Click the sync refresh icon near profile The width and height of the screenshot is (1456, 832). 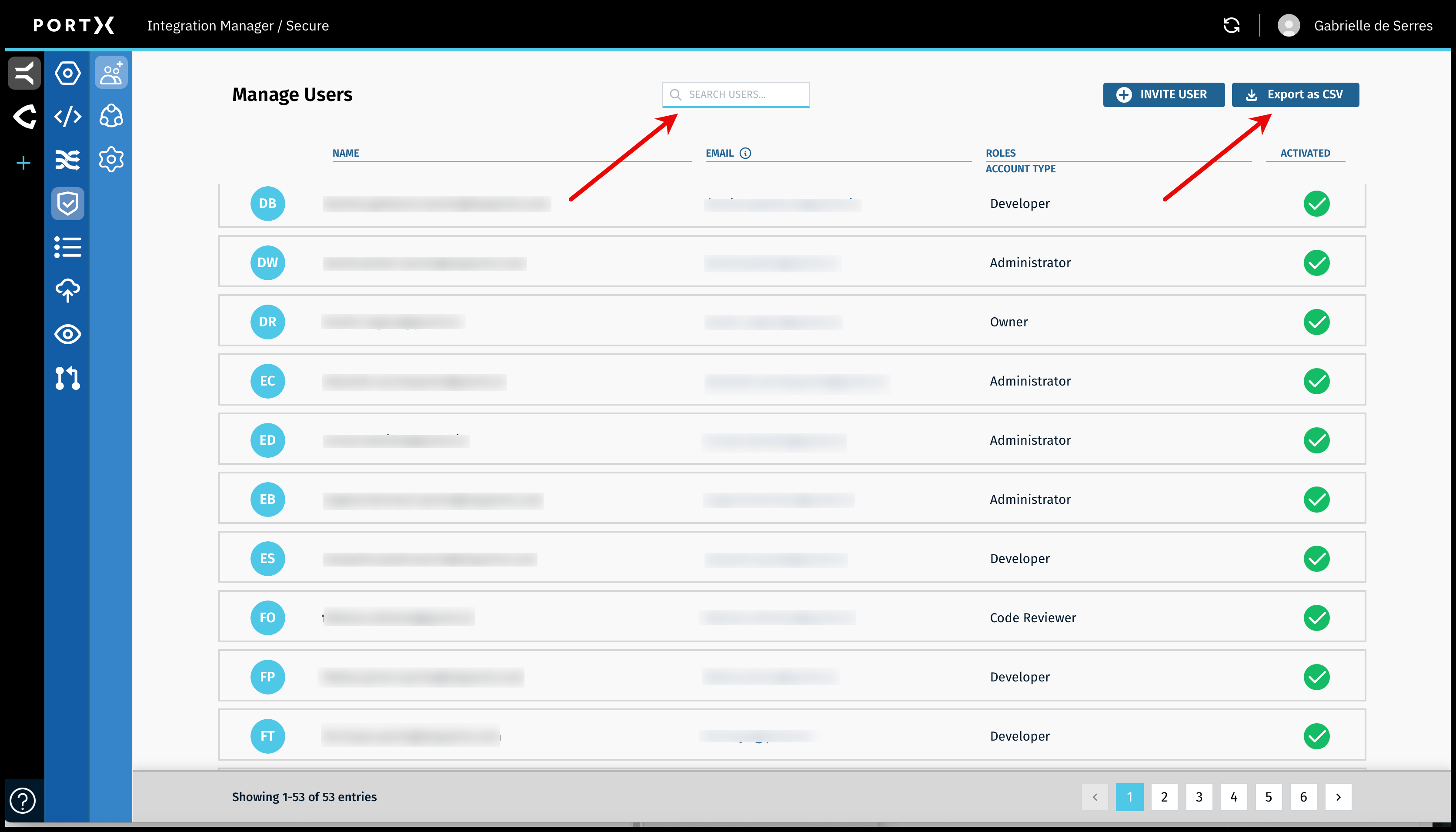click(x=1231, y=25)
